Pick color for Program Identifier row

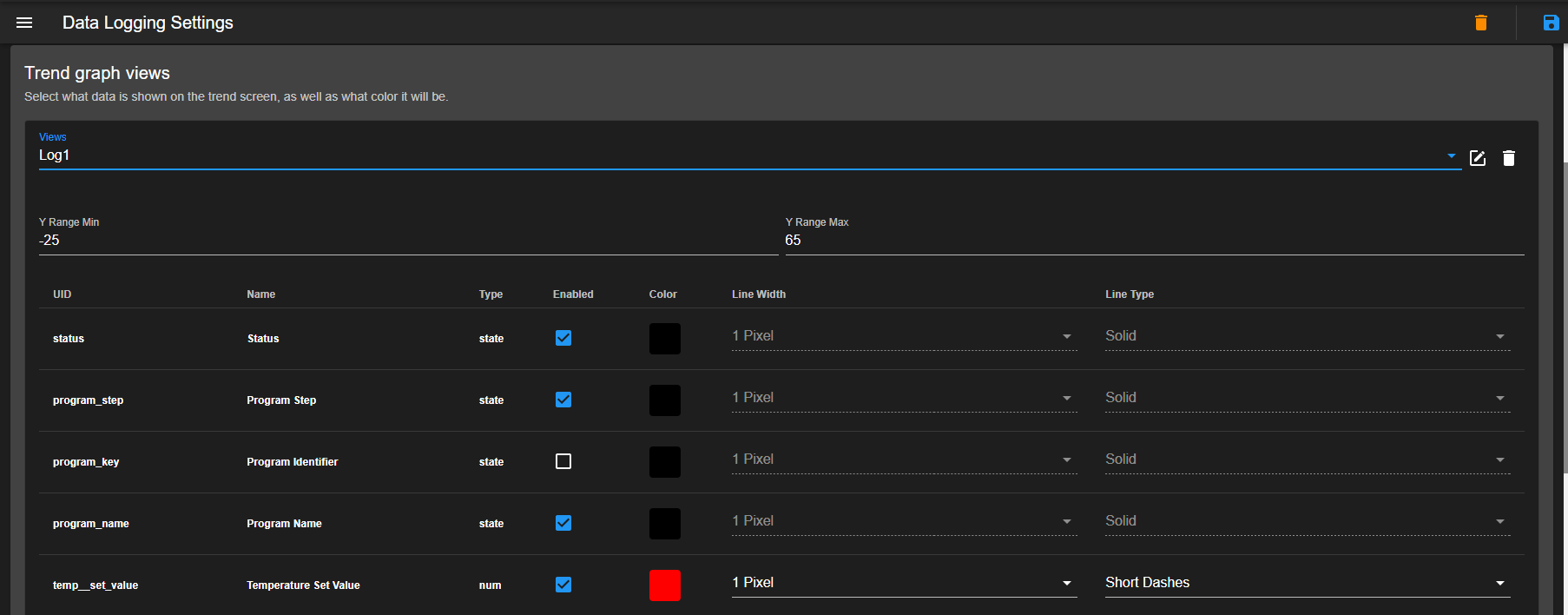[x=665, y=462]
